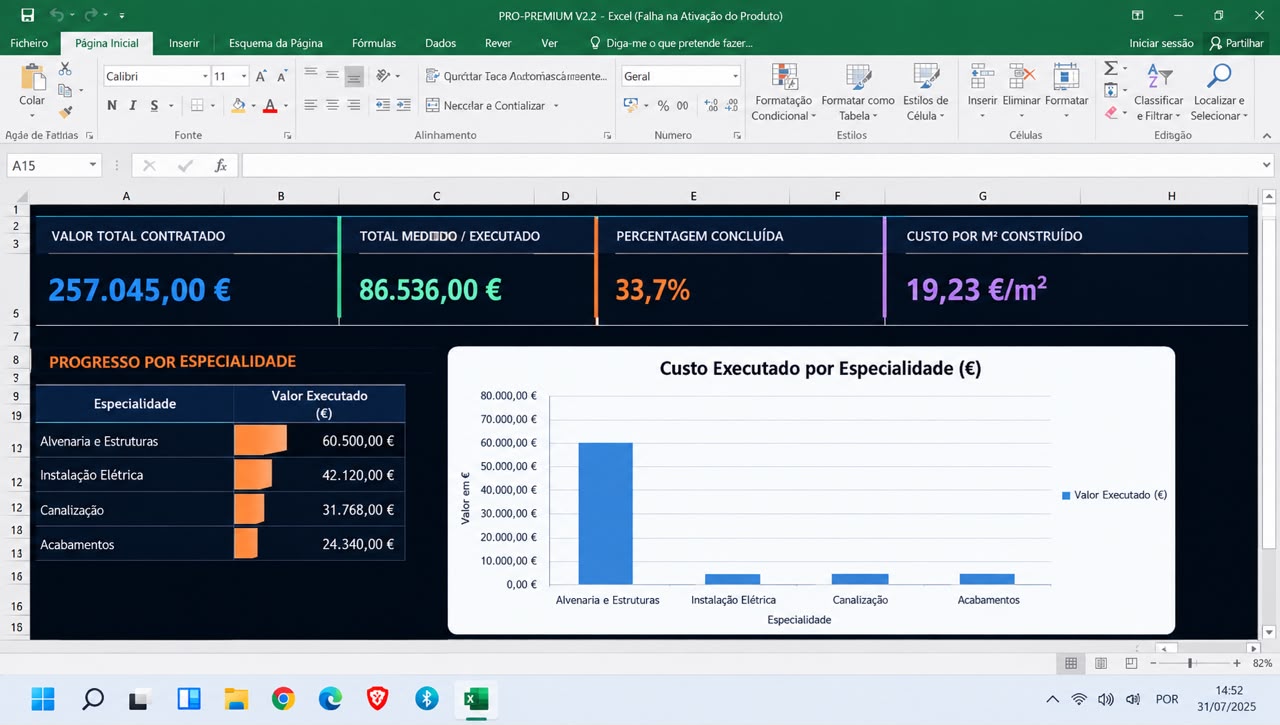Click the Cut scissors icon
Screen dimensions: 1280x725
65,69
